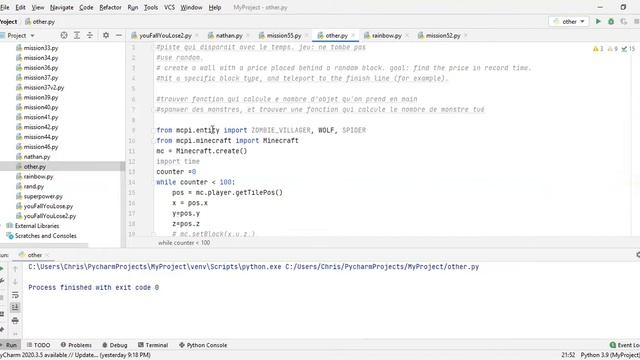Screen dimensions: 640x360
Task: Open the Python Console tool window
Action: tap(203, 345)
